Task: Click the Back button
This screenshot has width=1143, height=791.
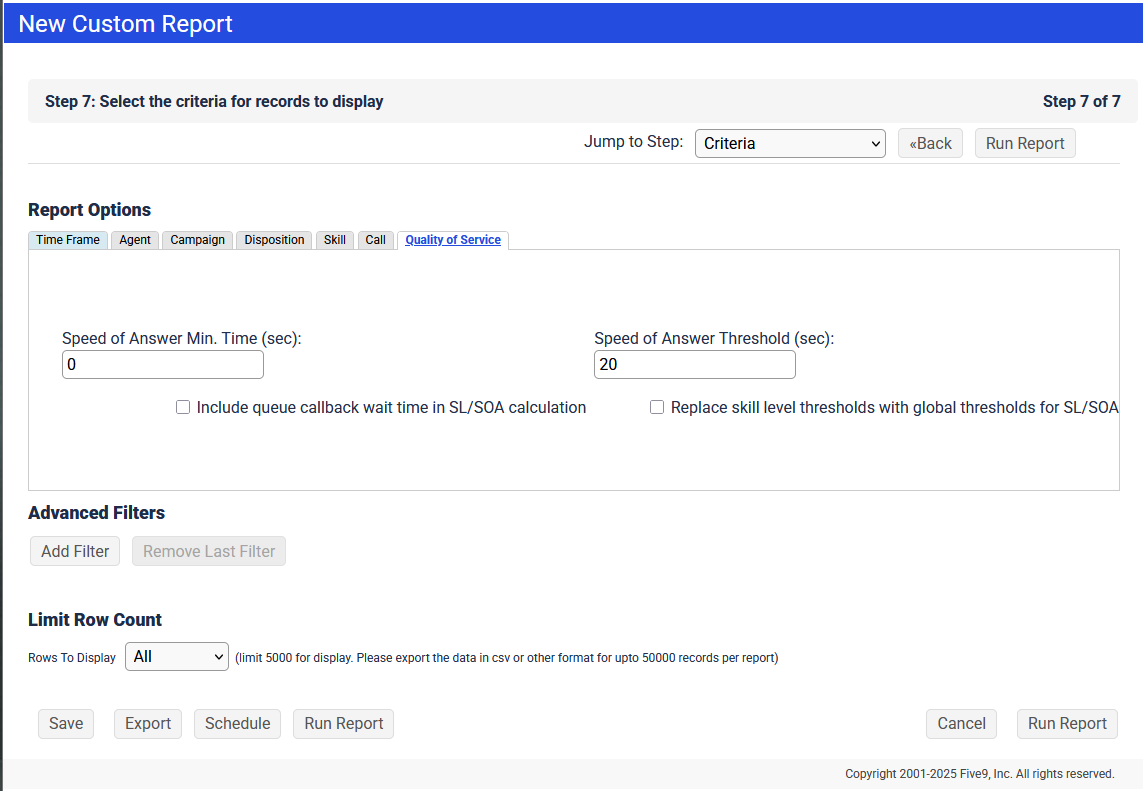Action: pos(930,143)
